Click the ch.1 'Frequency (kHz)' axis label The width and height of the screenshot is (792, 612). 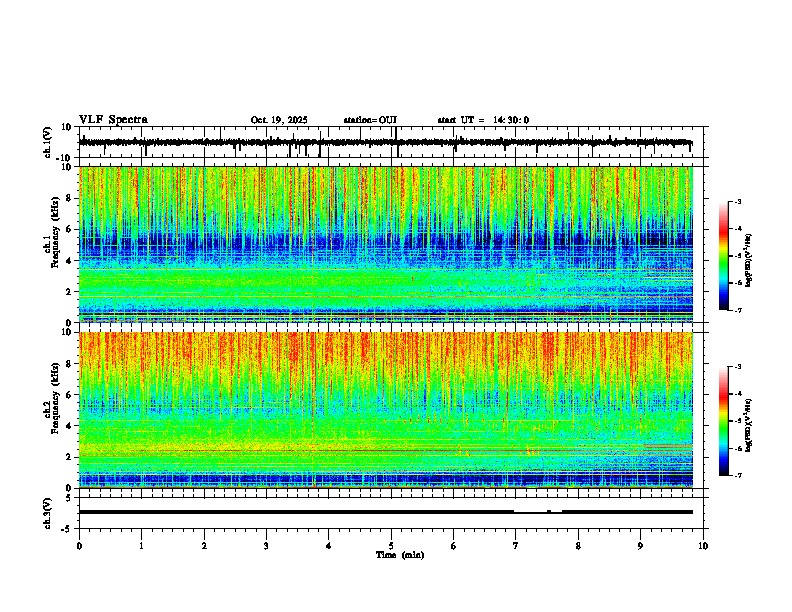click(x=55, y=232)
